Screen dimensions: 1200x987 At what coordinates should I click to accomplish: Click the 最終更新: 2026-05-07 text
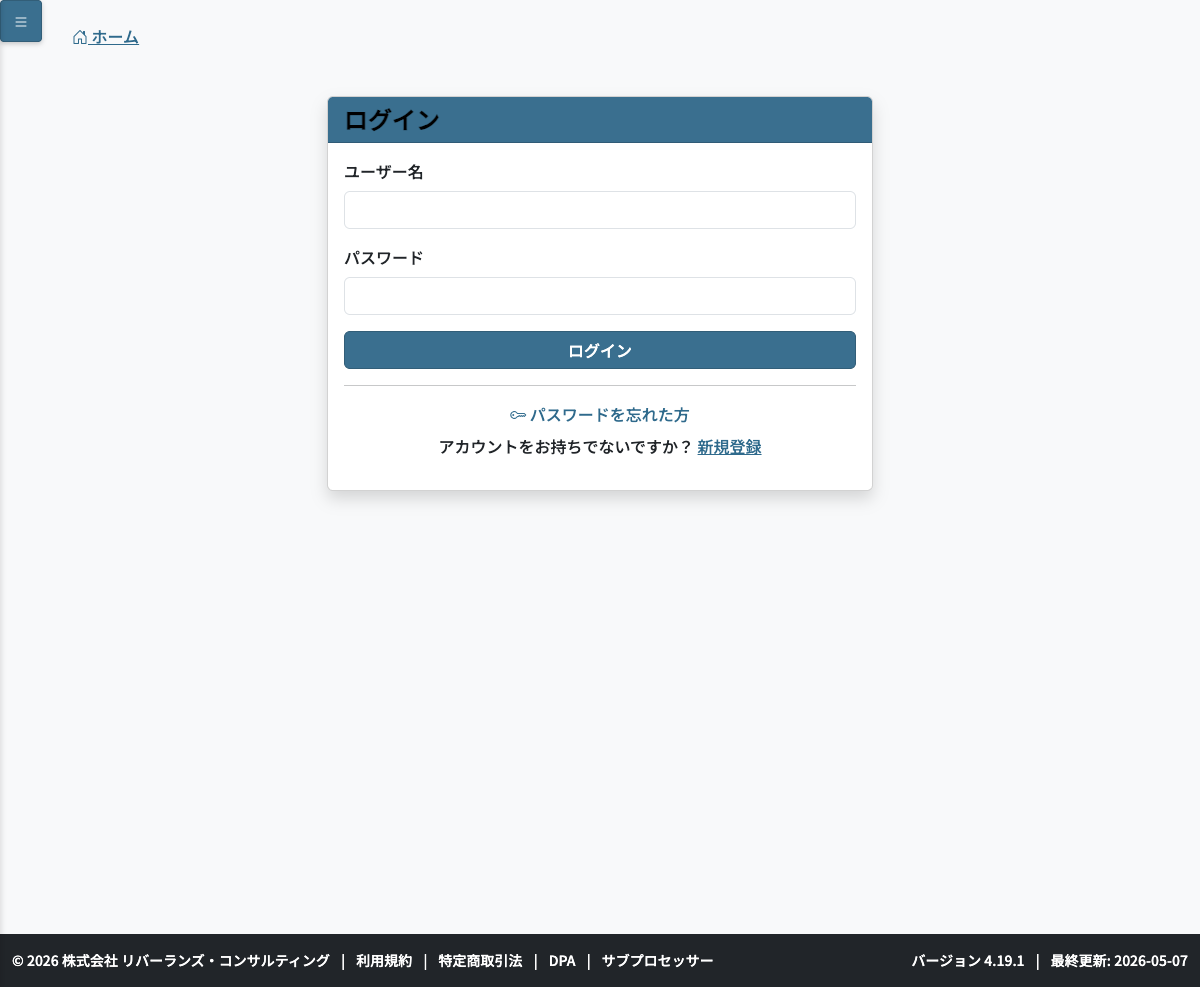1119,961
